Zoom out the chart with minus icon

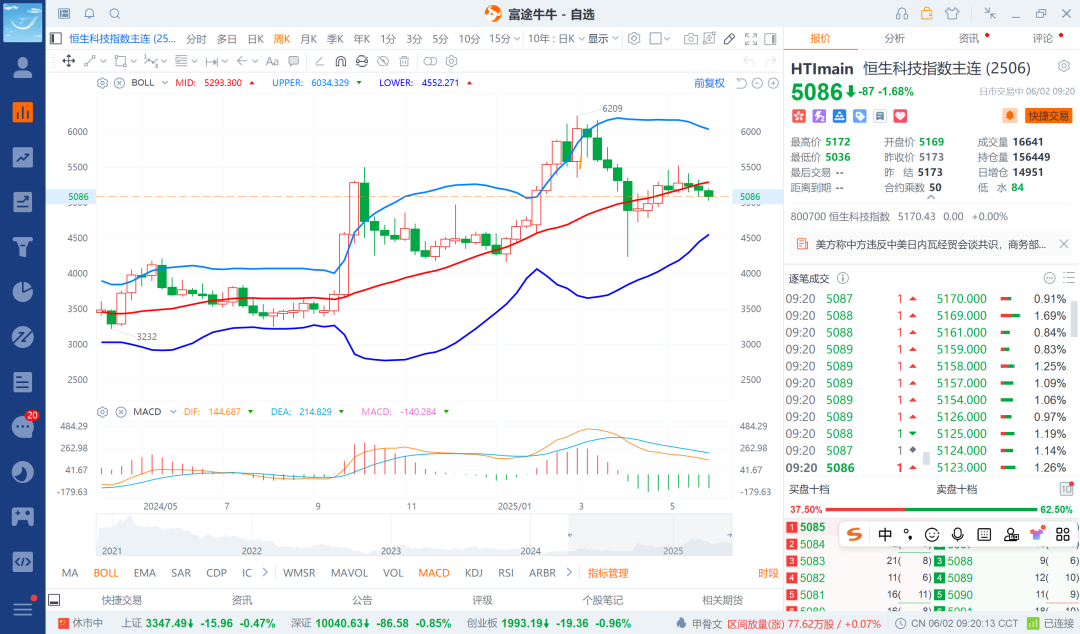tap(757, 83)
